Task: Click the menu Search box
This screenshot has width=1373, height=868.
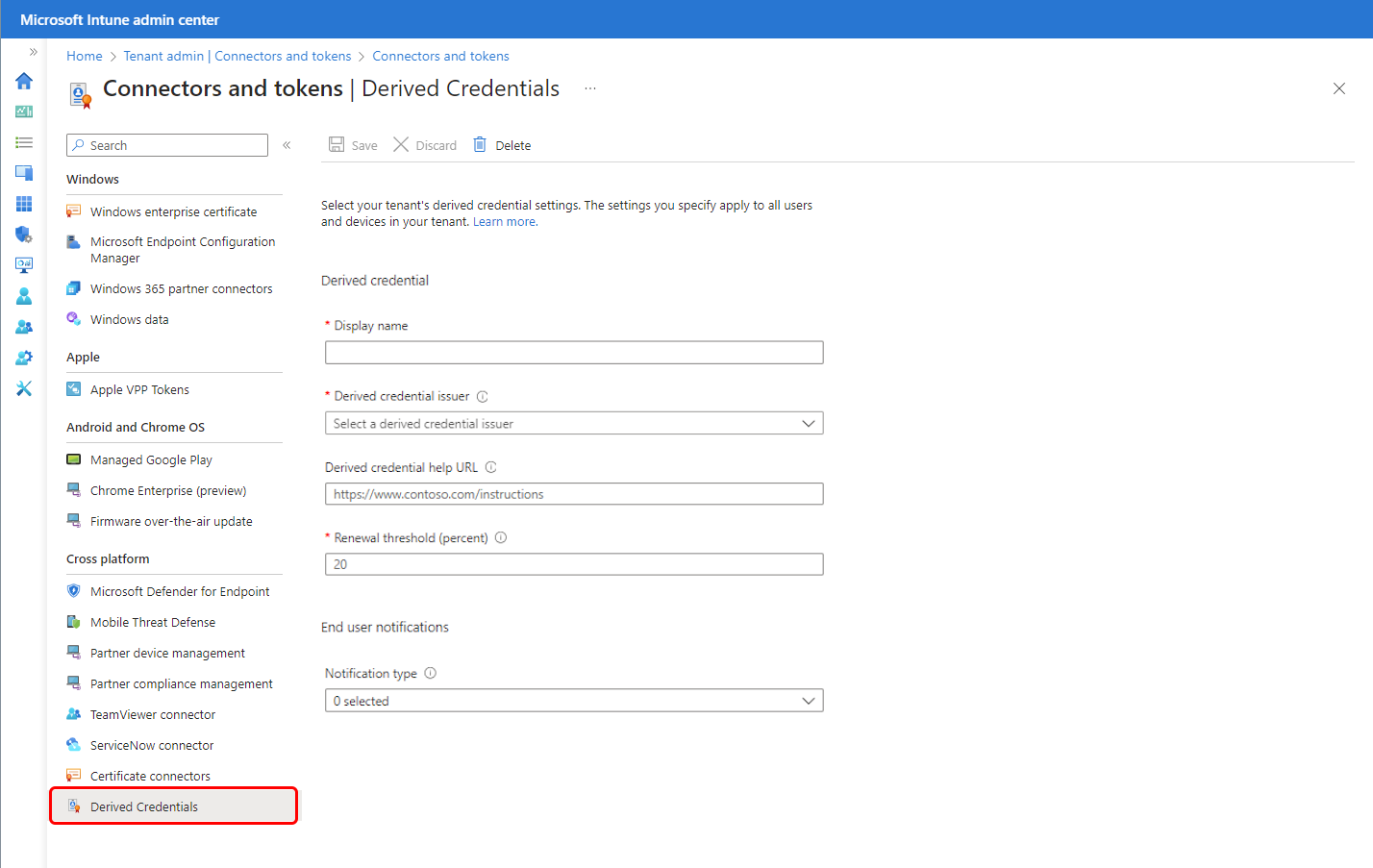Action: (167, 145)
